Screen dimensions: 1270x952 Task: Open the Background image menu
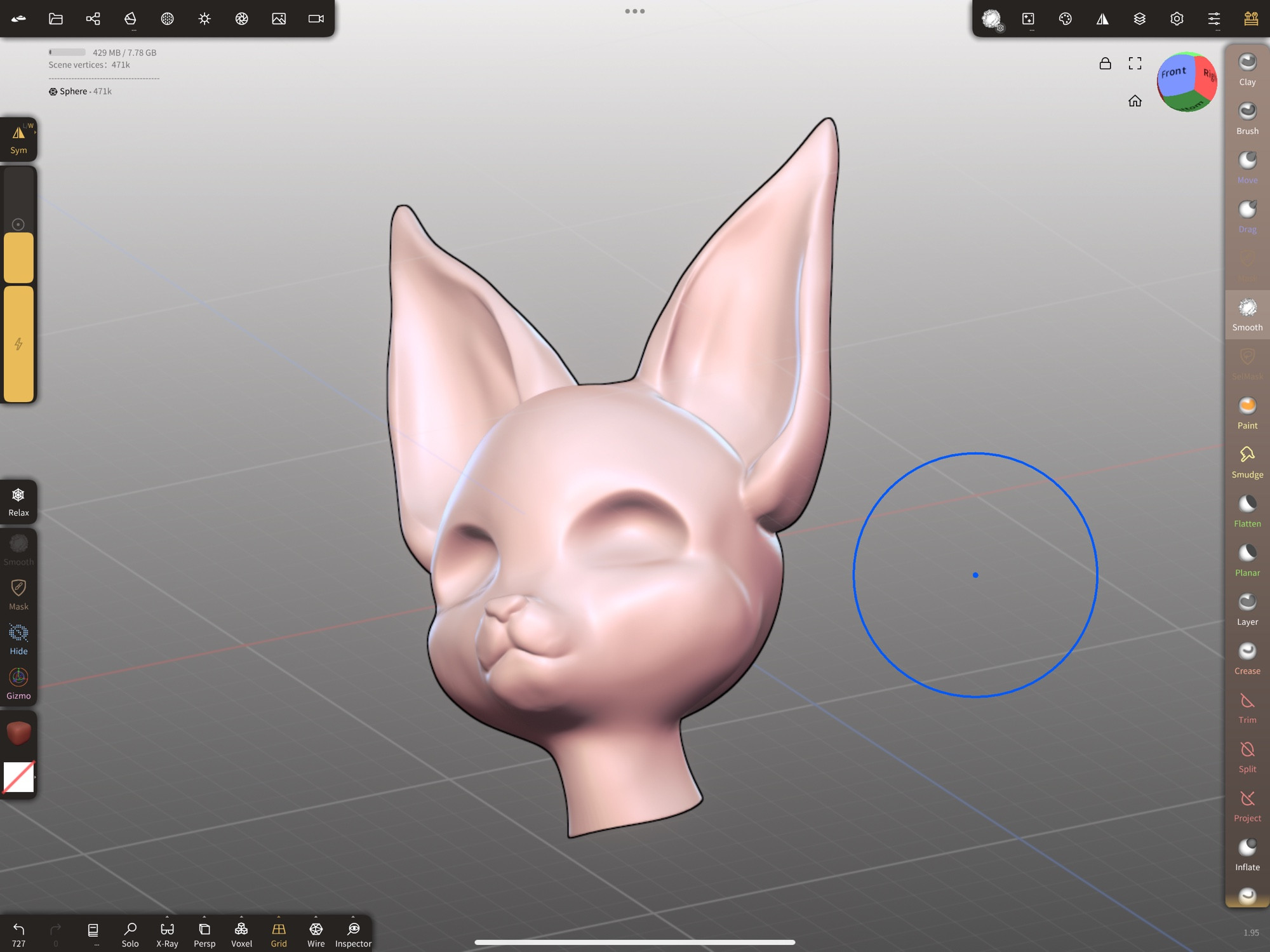pos(279,19)
